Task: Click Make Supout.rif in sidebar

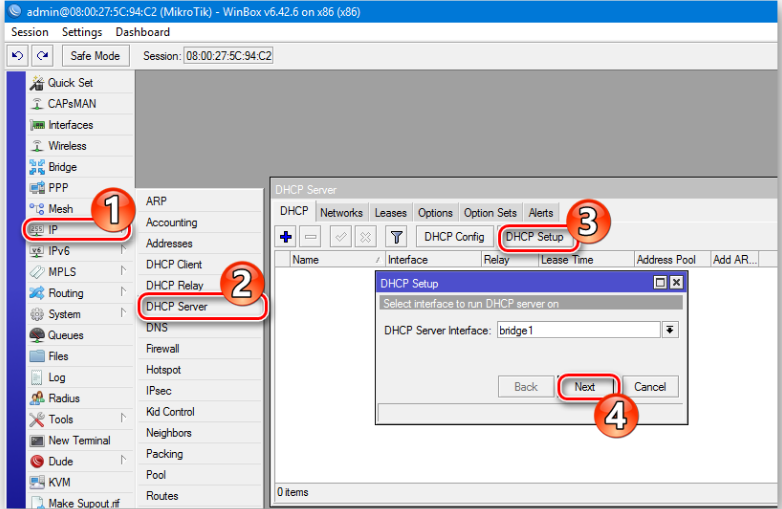Action: point(80,502)
